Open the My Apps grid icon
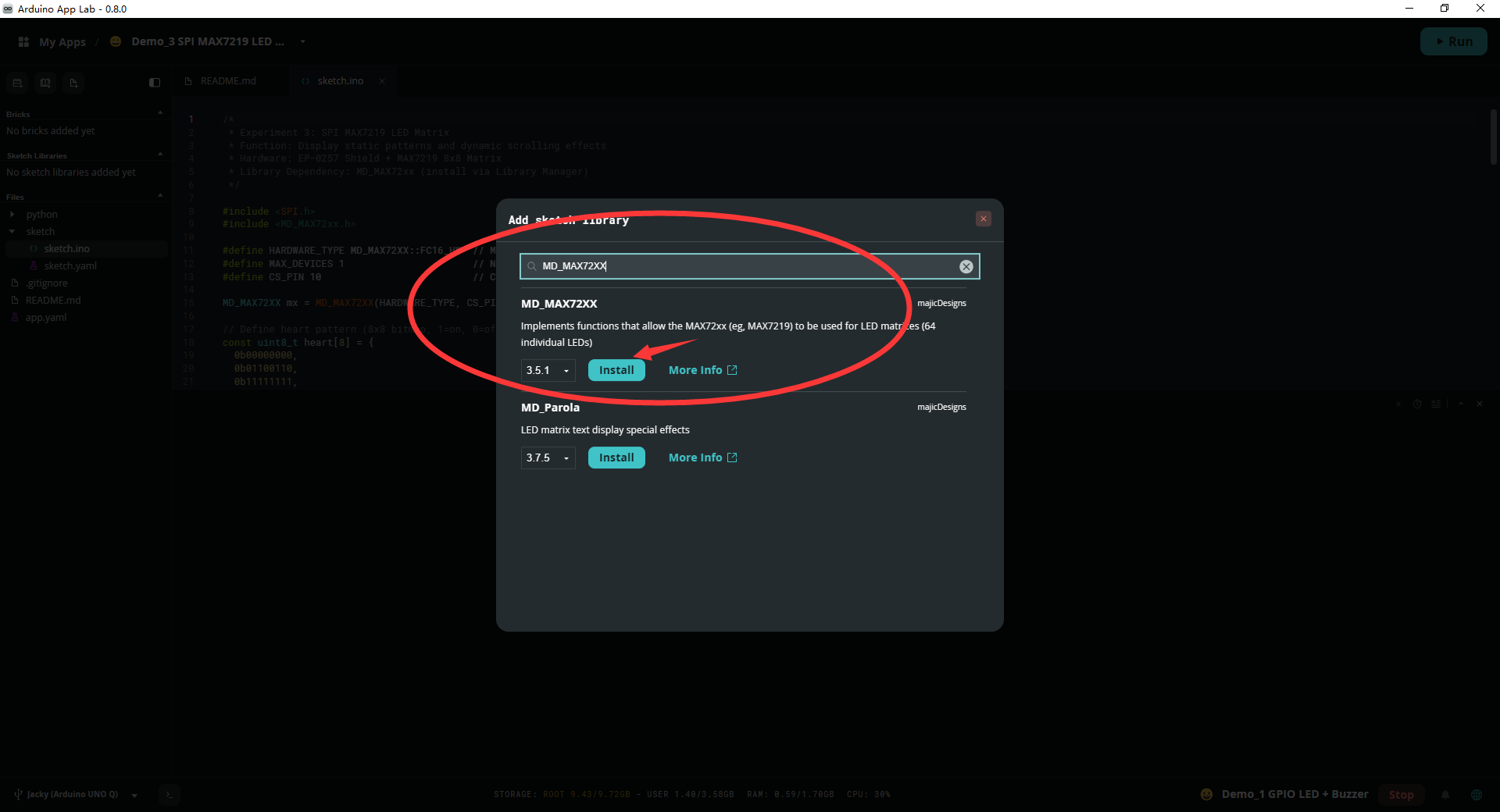The image size is (1500, 812). click(x=23, y=41)
